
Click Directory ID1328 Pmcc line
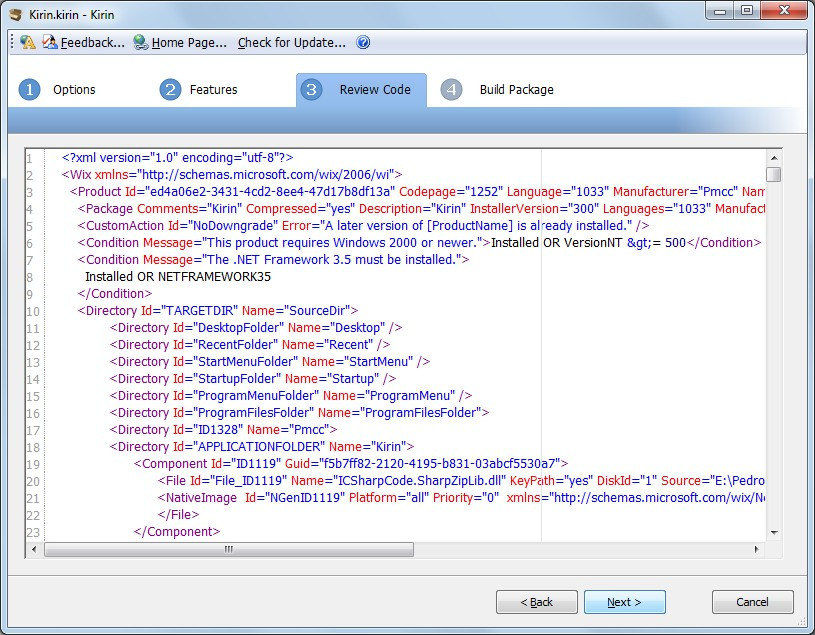click(224, 430)
